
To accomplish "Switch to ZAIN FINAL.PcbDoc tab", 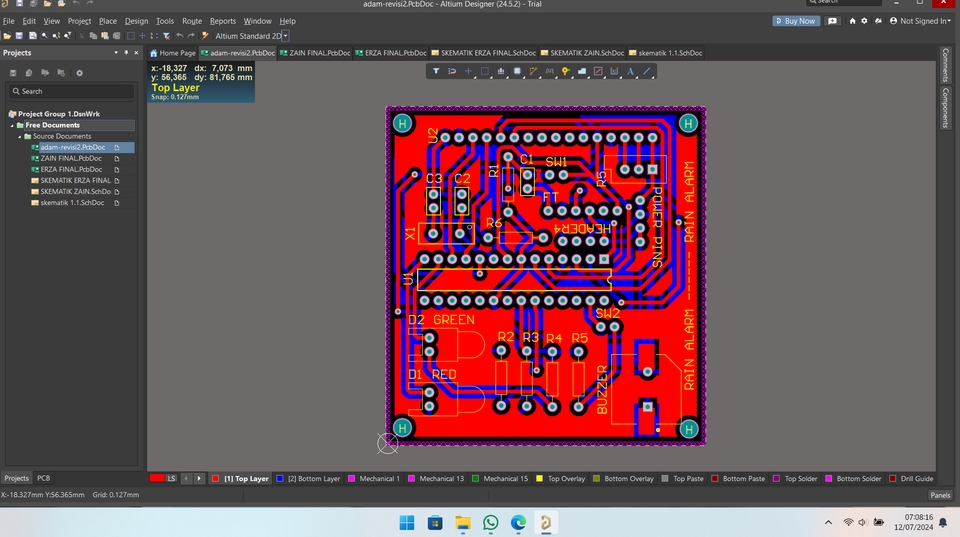I will [x=315, y=53].
